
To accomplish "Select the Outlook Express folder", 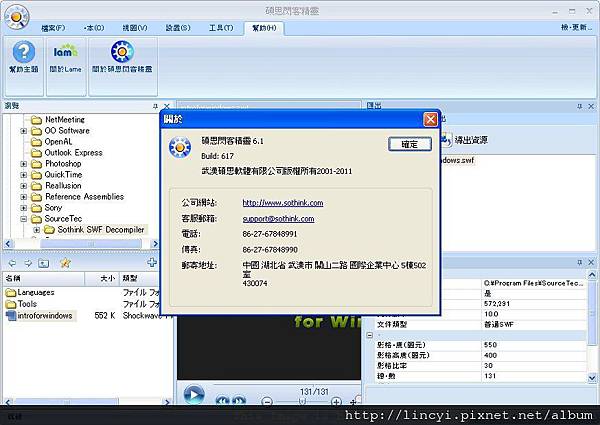I will pos(73,153).
